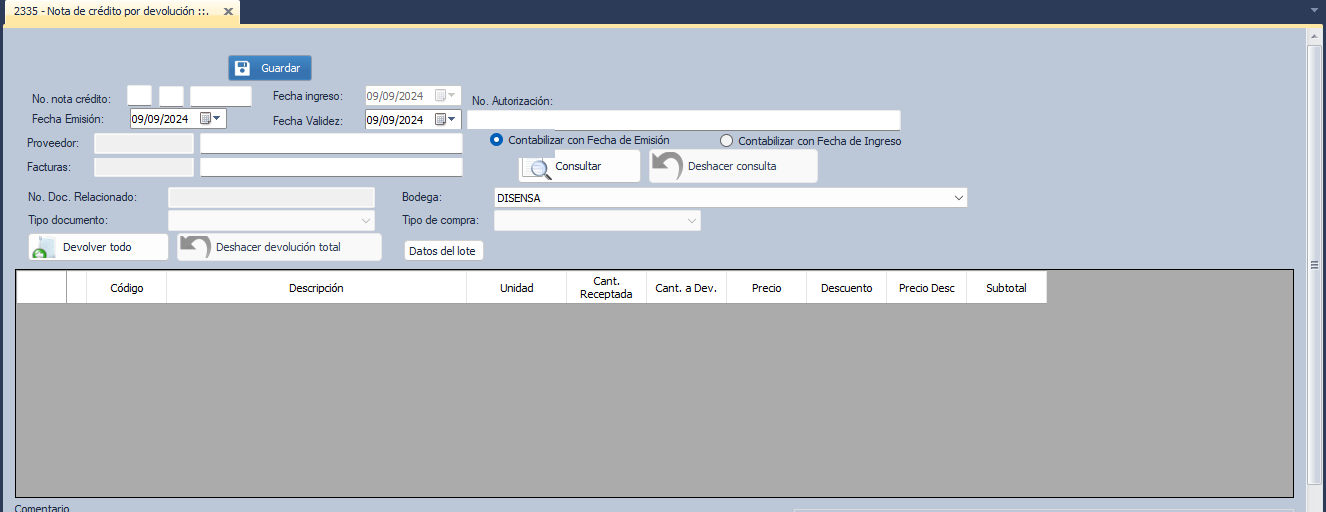Click the No. Autorización text field
The width and height of the screenshot is (1326, 512).
[684, 120]
